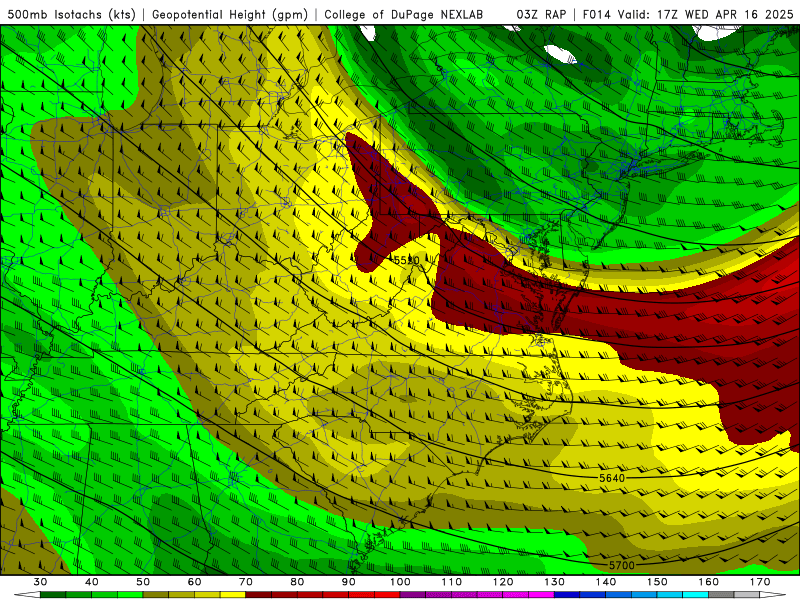800x600 pixels.
Task: Click the 5700 height contour label
Action: click(622, 565)
